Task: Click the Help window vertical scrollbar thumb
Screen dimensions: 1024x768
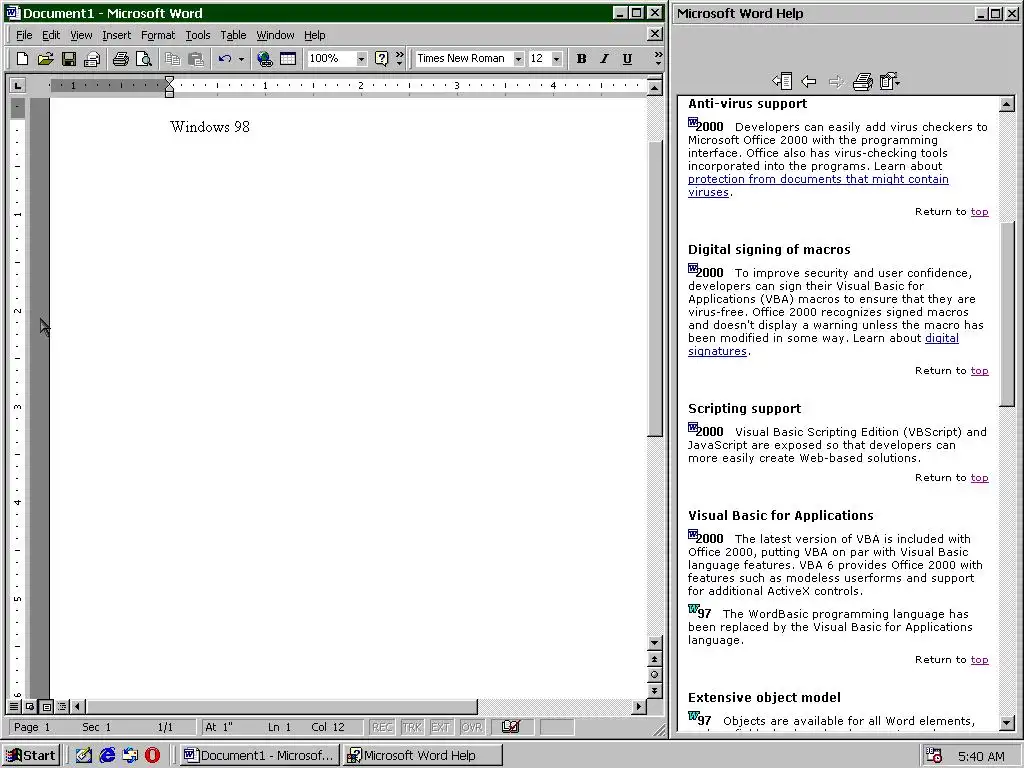Action: (x=1007, y=314)
